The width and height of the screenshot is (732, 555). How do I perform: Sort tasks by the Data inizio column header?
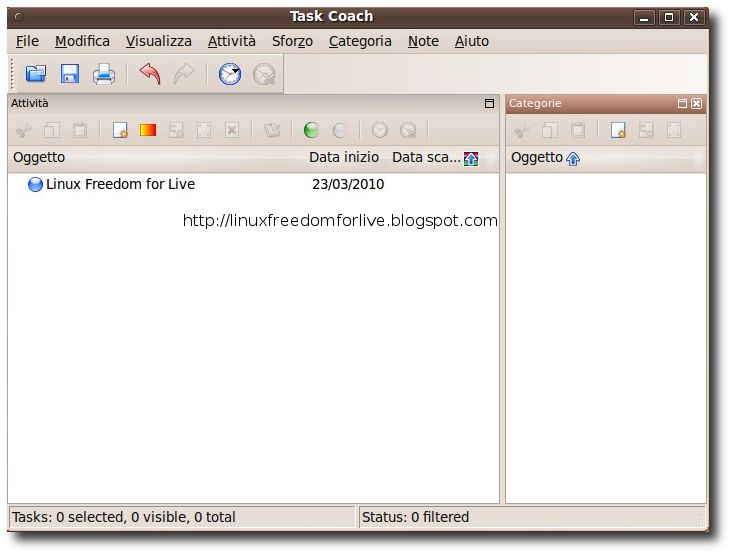coord(344,157)
